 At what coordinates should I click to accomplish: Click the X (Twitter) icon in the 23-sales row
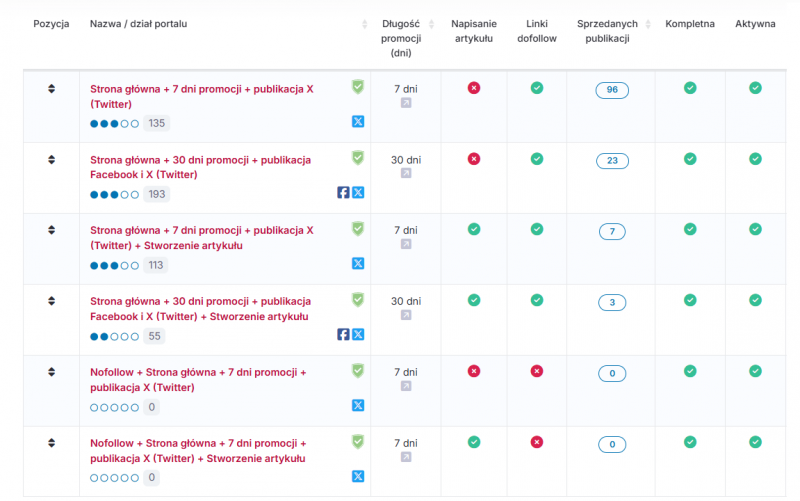point(357,193)
